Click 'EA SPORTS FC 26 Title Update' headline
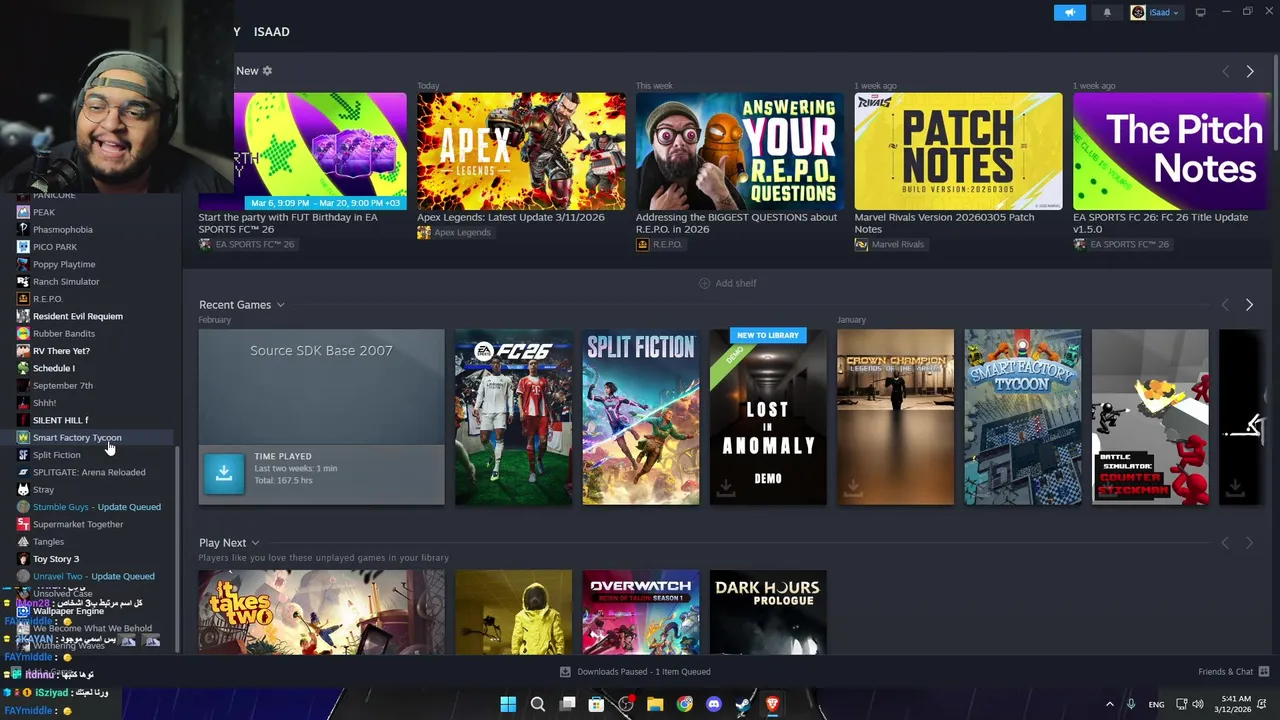This screenshot has height=720, width=1280. 1160,223
